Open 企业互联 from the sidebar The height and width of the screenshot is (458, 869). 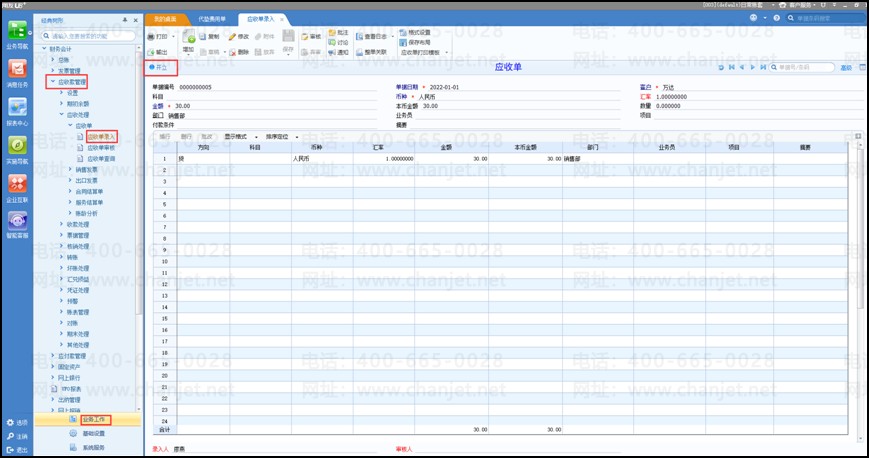click(x=16, y=187)
